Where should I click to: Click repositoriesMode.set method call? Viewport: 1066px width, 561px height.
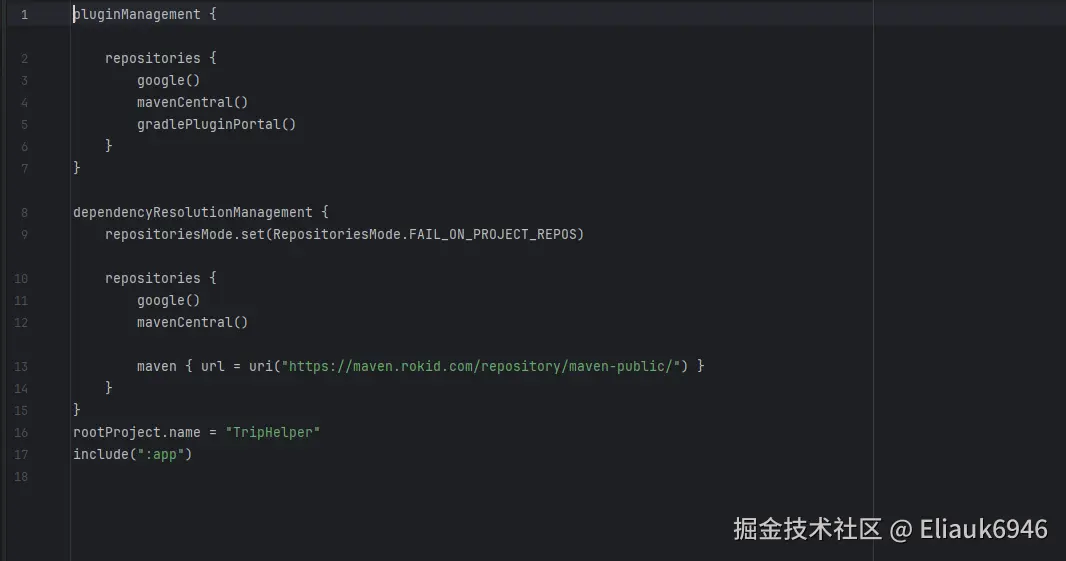pyautogui.click(x=185, y=234)
